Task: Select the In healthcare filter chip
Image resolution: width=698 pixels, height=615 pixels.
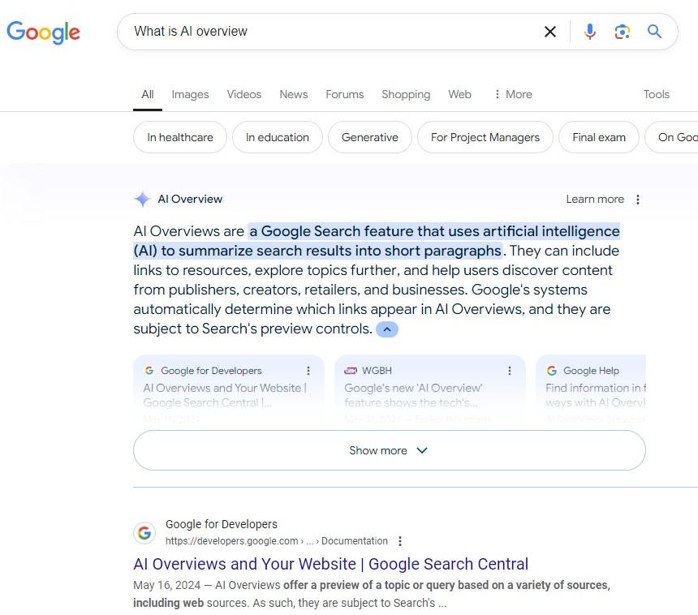Action: [x=180, y=137]
